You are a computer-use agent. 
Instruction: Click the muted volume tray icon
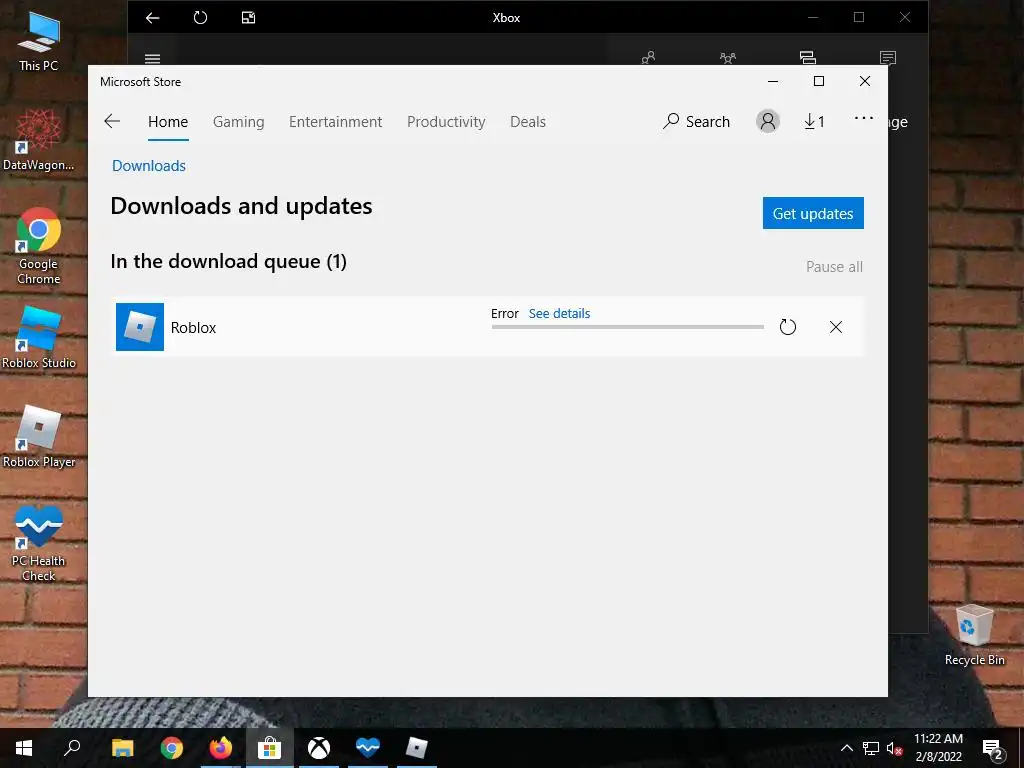tap(895, 748)
